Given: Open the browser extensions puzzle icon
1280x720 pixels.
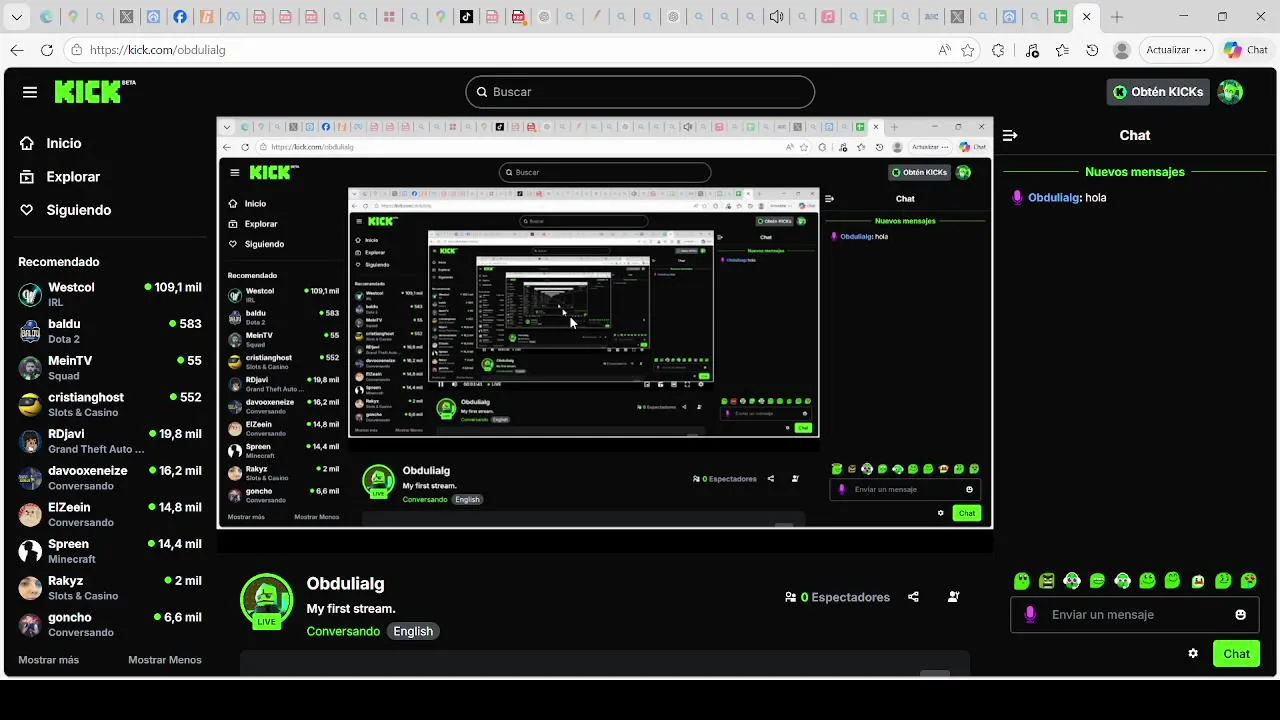Looking at the screenshot, I should [998, 50].
